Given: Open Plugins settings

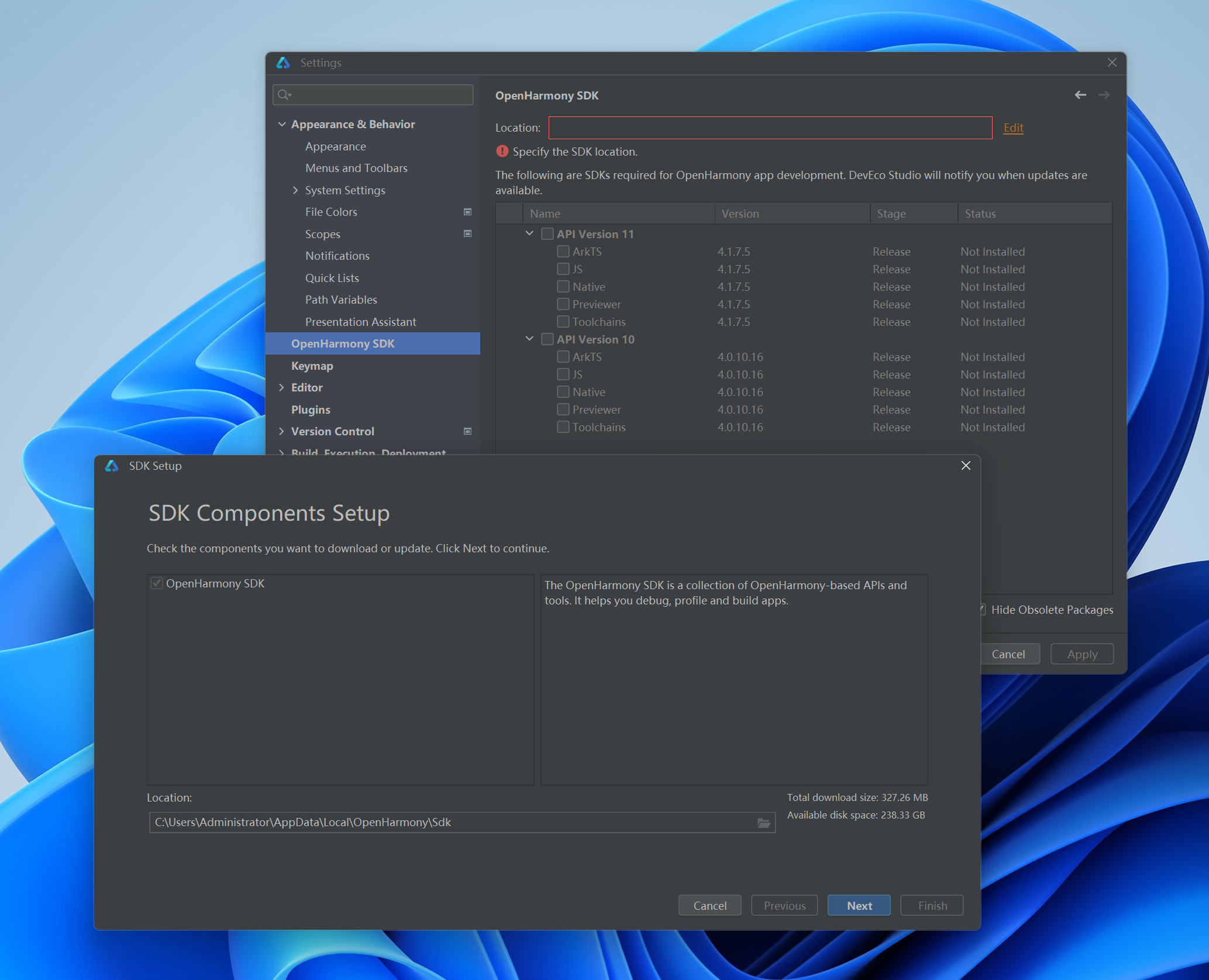Looking at the screenshot, I should pos(311,410).
